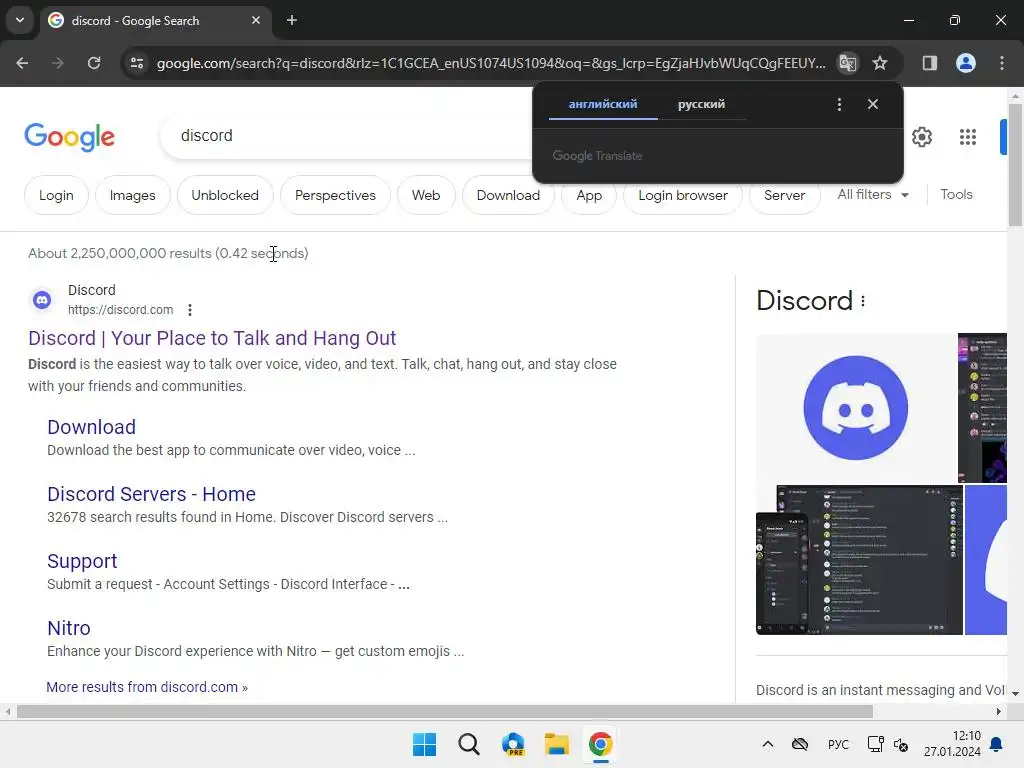Open the Discord Servers - Home sitelink
The image size is (1024, 768).
coord(152,494)
